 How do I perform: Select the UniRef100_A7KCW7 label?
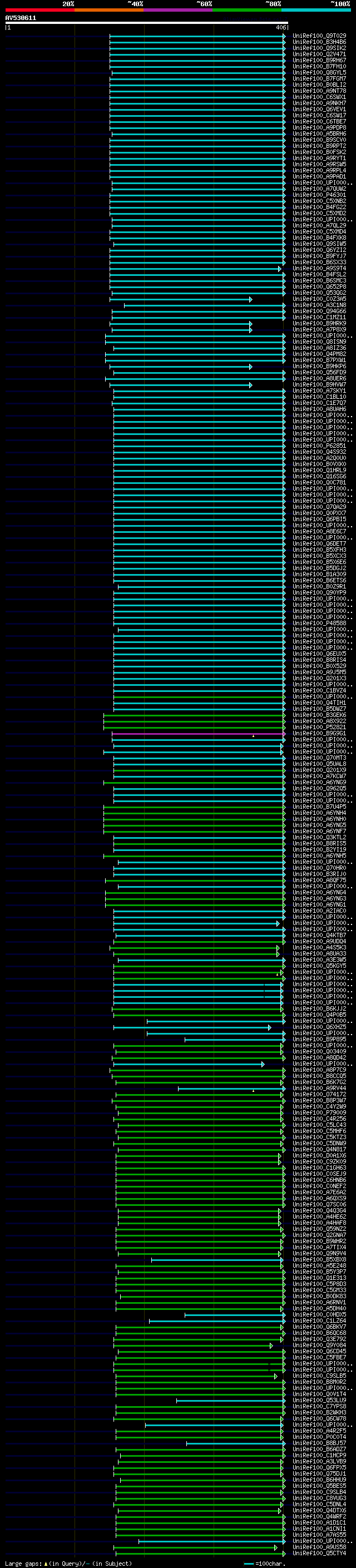[x=319, y=776]
